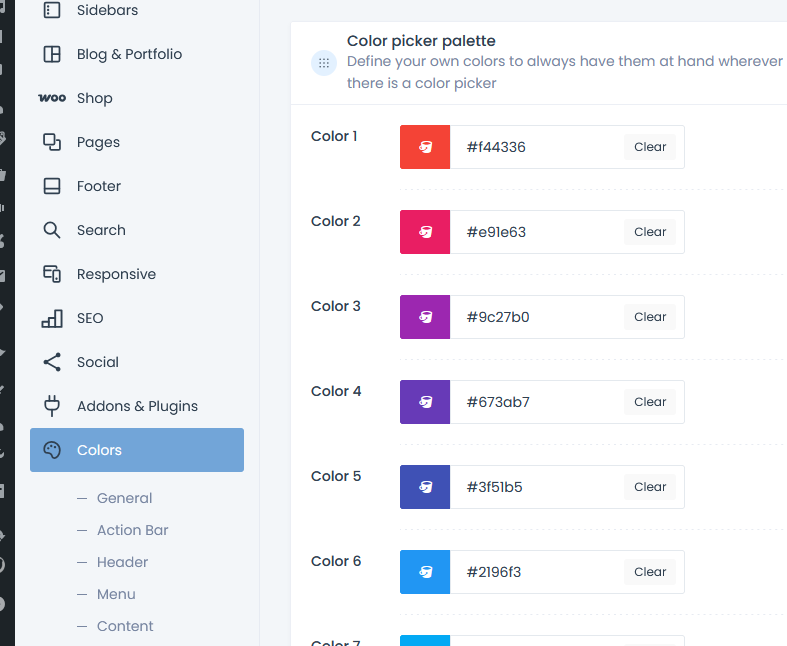Clear the Color 4 value
The height and width of the screenshot is (646, 787).
650,402
